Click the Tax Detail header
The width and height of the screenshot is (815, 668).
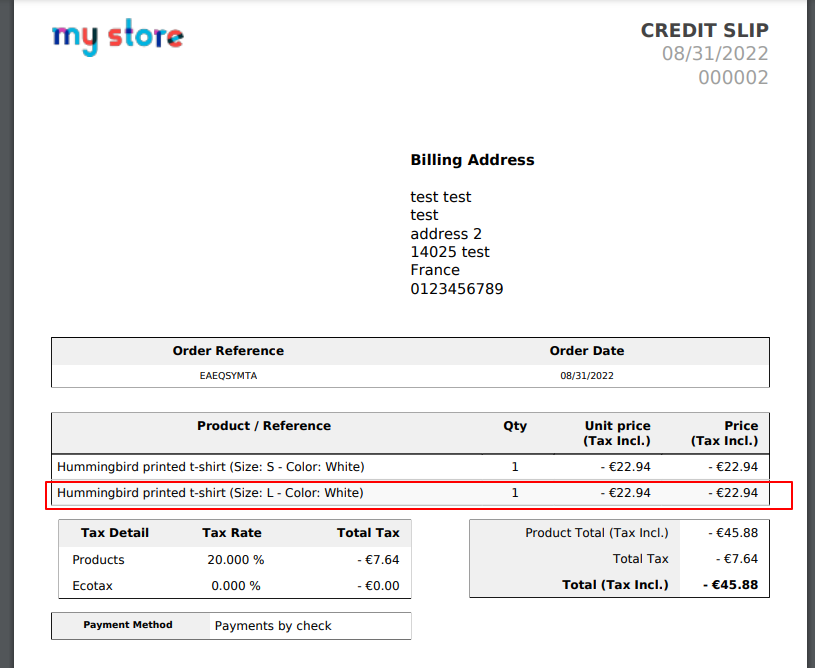pos(115,533)
